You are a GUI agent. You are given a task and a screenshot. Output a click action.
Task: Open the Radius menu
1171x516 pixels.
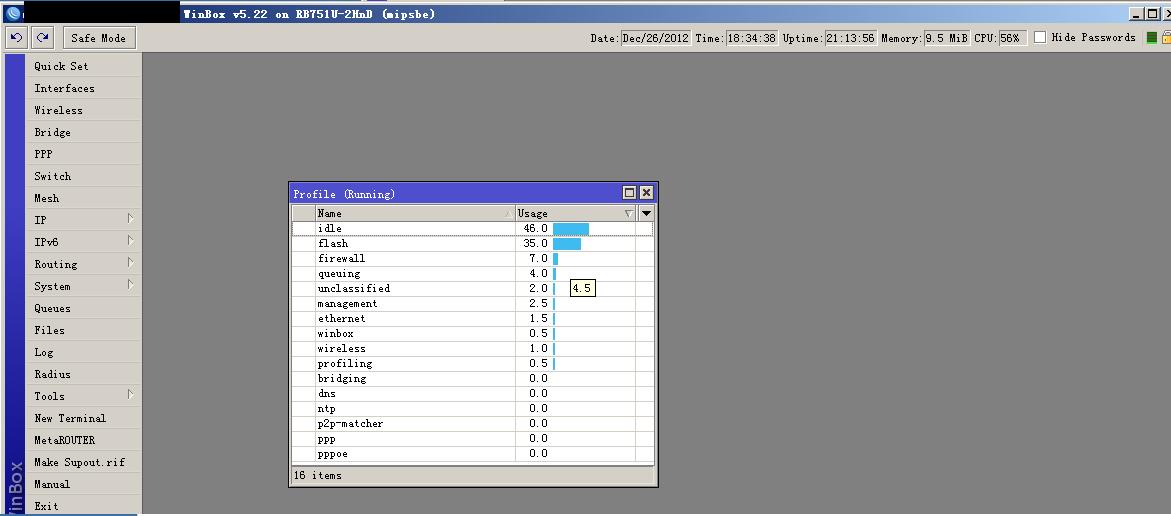(x=83, y=374)
